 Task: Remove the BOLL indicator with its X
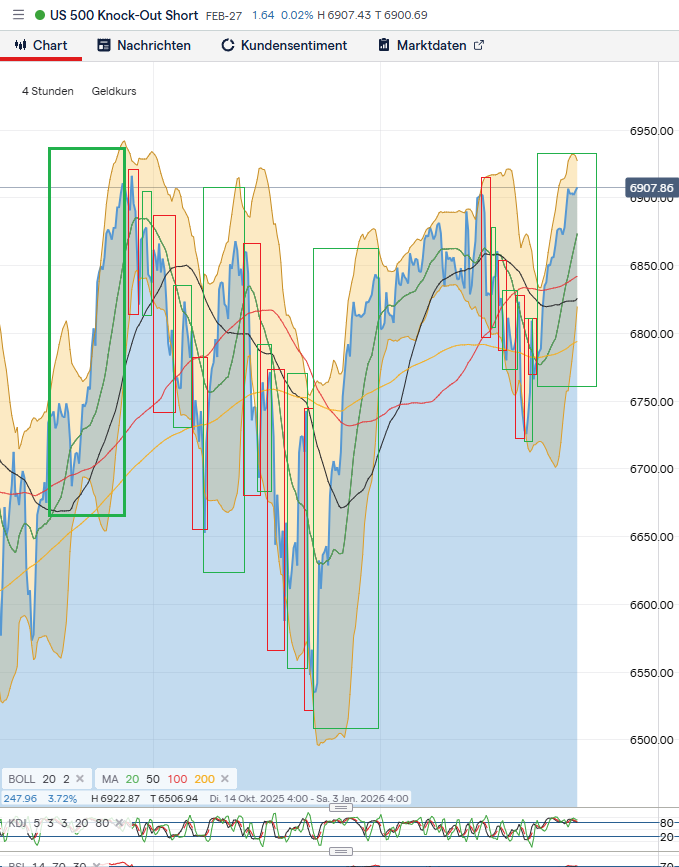point(80,779)
